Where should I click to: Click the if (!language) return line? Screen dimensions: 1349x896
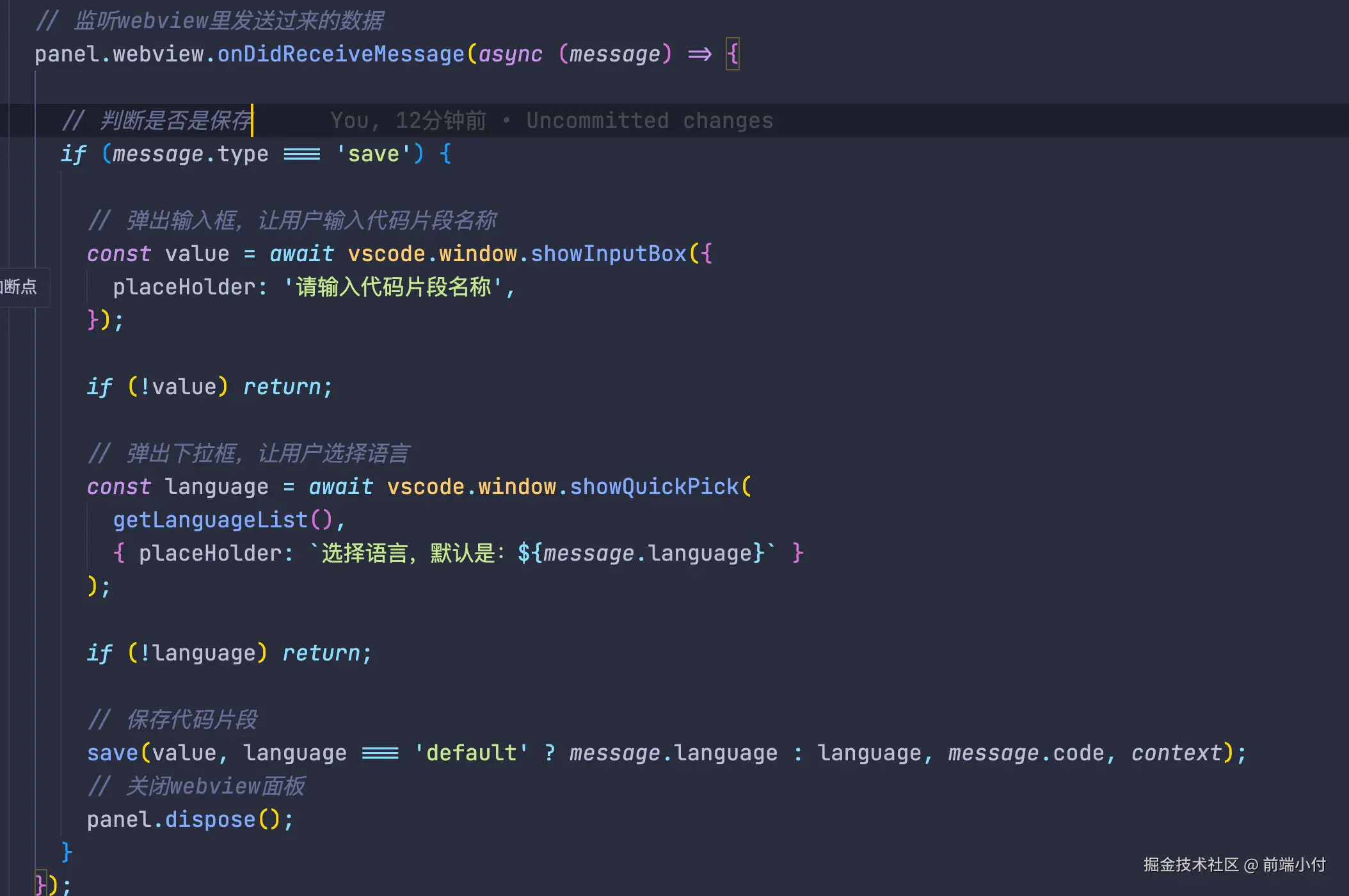click(228, 653)
